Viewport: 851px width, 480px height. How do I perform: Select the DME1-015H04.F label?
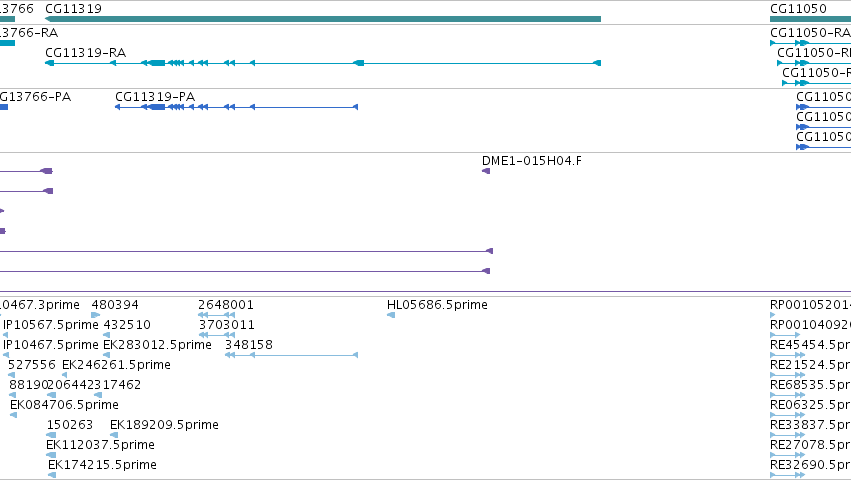[532, 161]
